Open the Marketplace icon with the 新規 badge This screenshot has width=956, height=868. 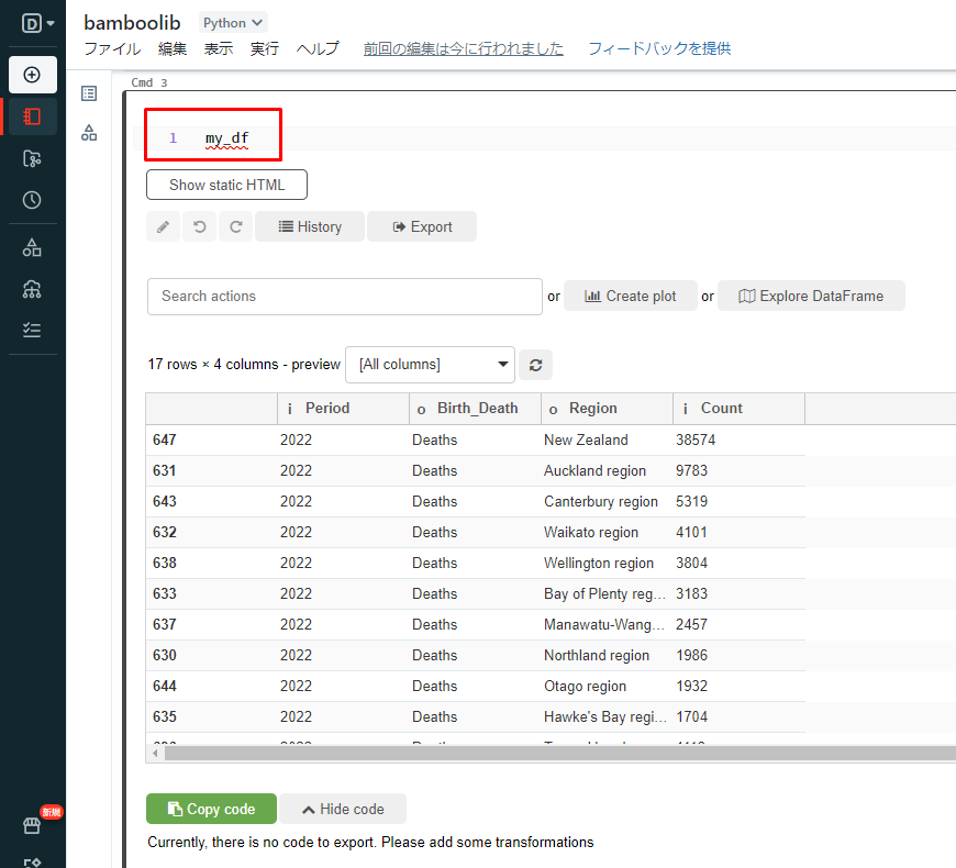[x=32, y=825]
